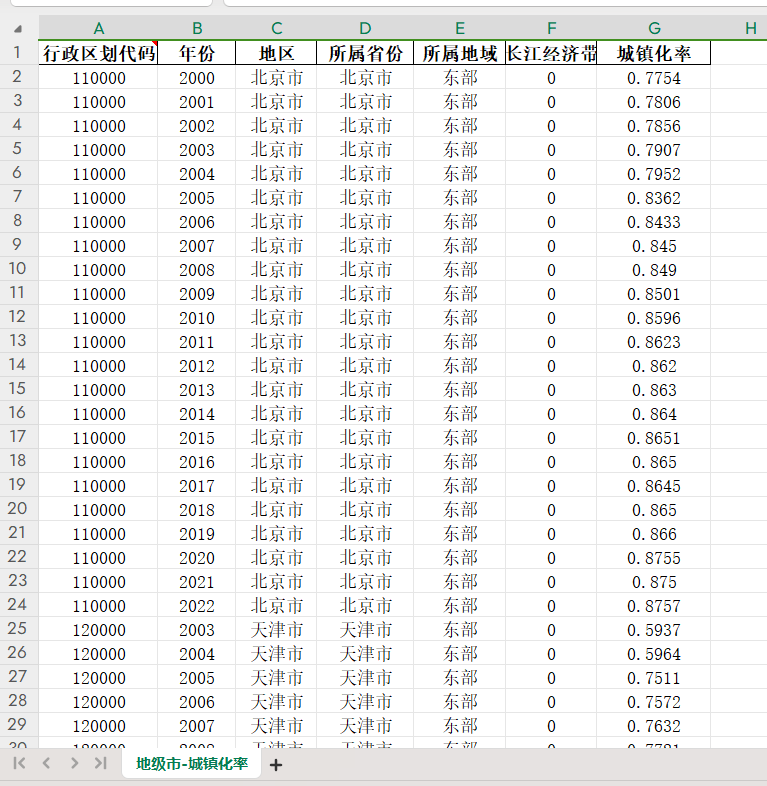Viewport: 767px width, 786px height.
Task: Select cell with value 0.7806
Action: (x=654, y=102)
